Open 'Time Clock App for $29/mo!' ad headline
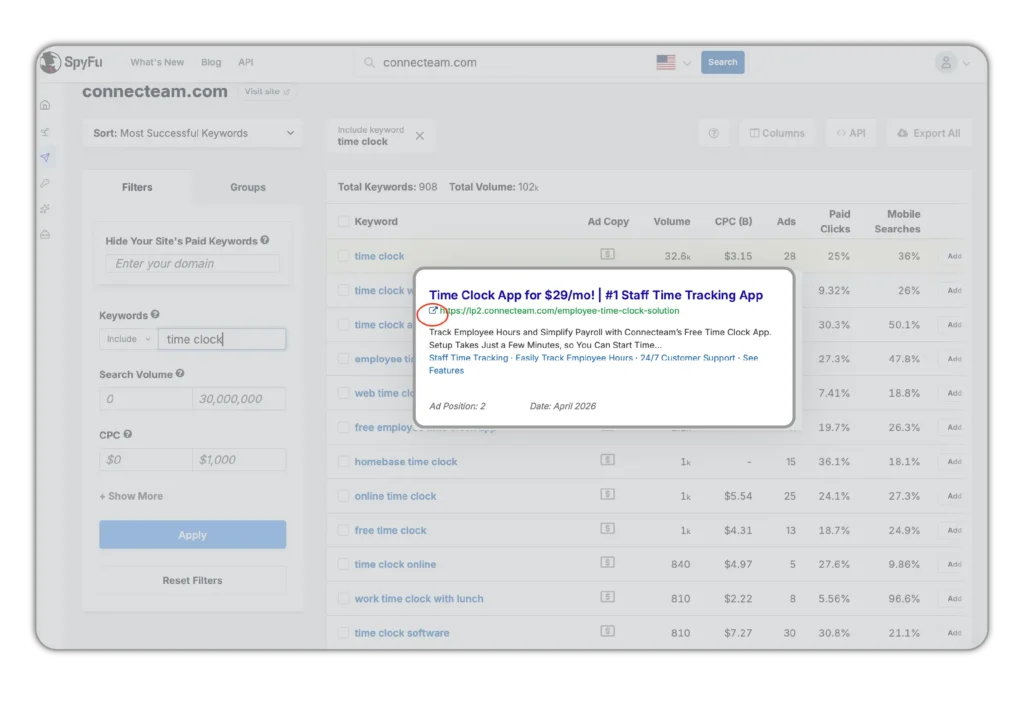The image size is (1024, 723). (596, 295)
